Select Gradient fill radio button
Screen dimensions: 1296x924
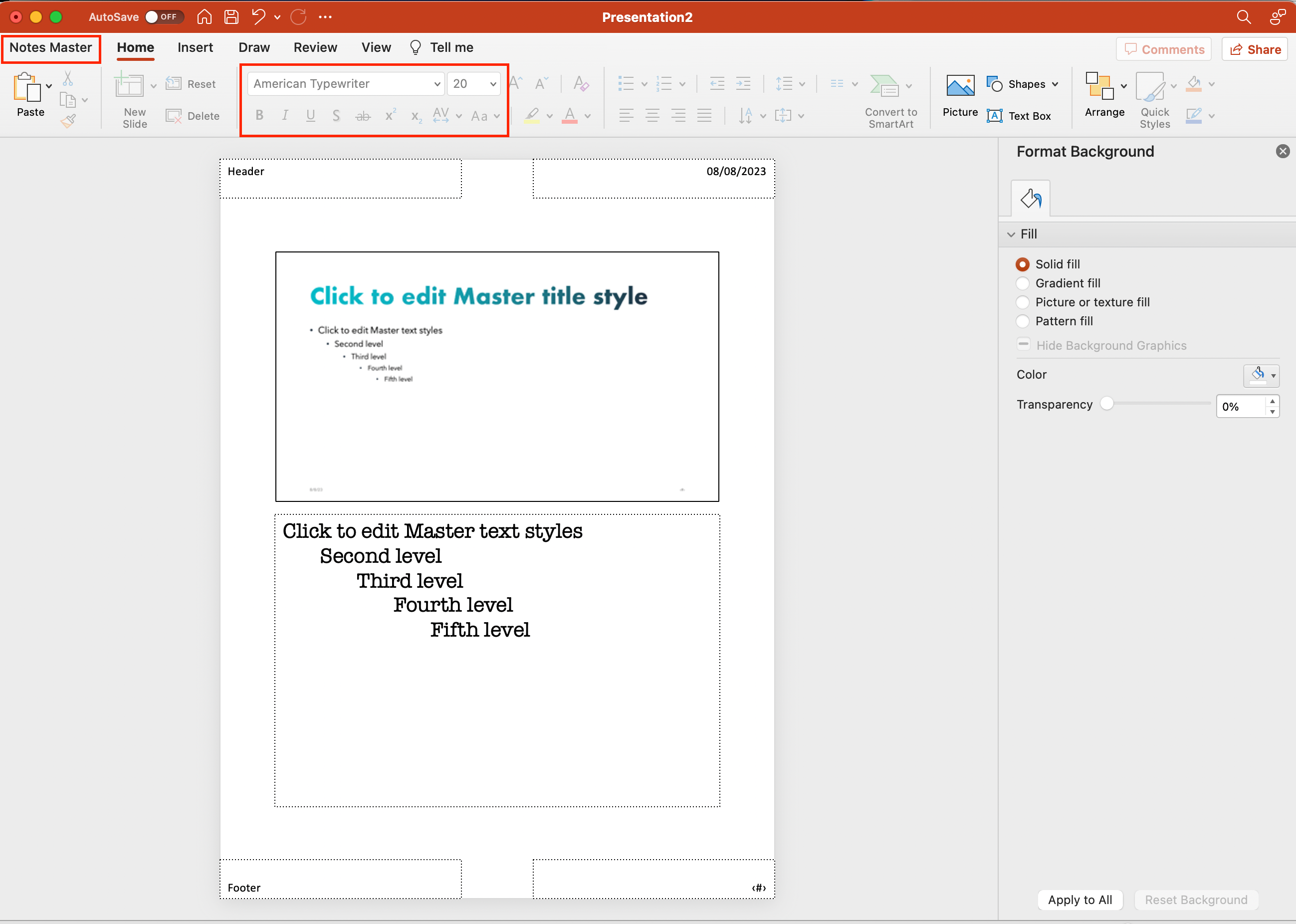(x=1023, y=283)
